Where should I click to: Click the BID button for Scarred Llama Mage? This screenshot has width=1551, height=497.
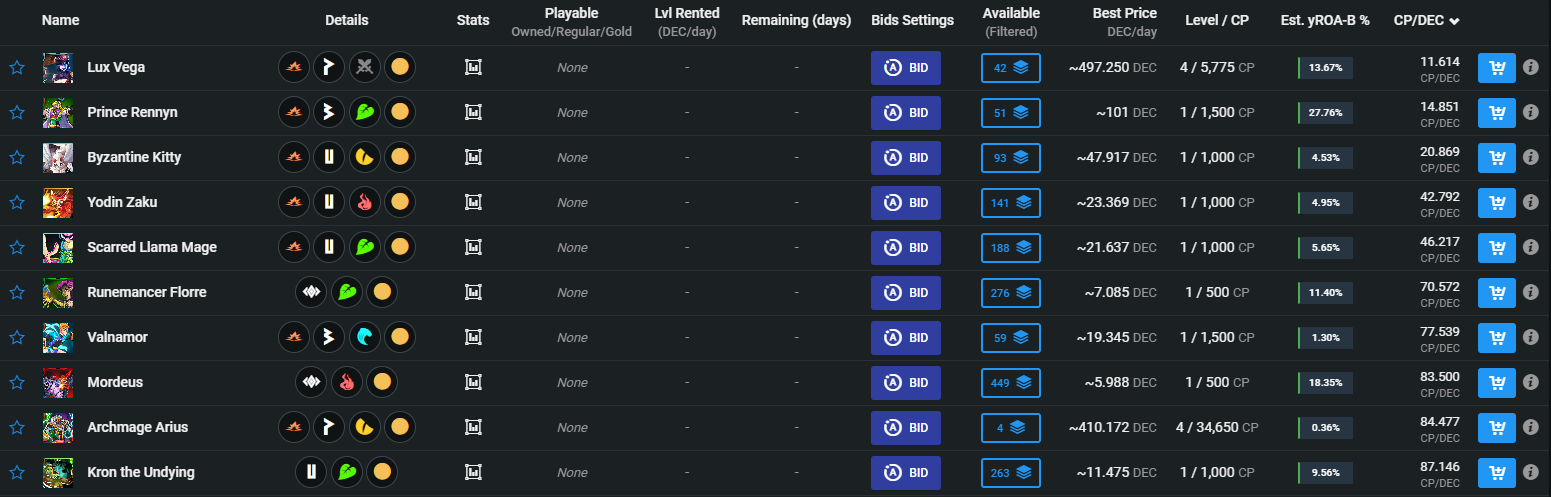906,248
